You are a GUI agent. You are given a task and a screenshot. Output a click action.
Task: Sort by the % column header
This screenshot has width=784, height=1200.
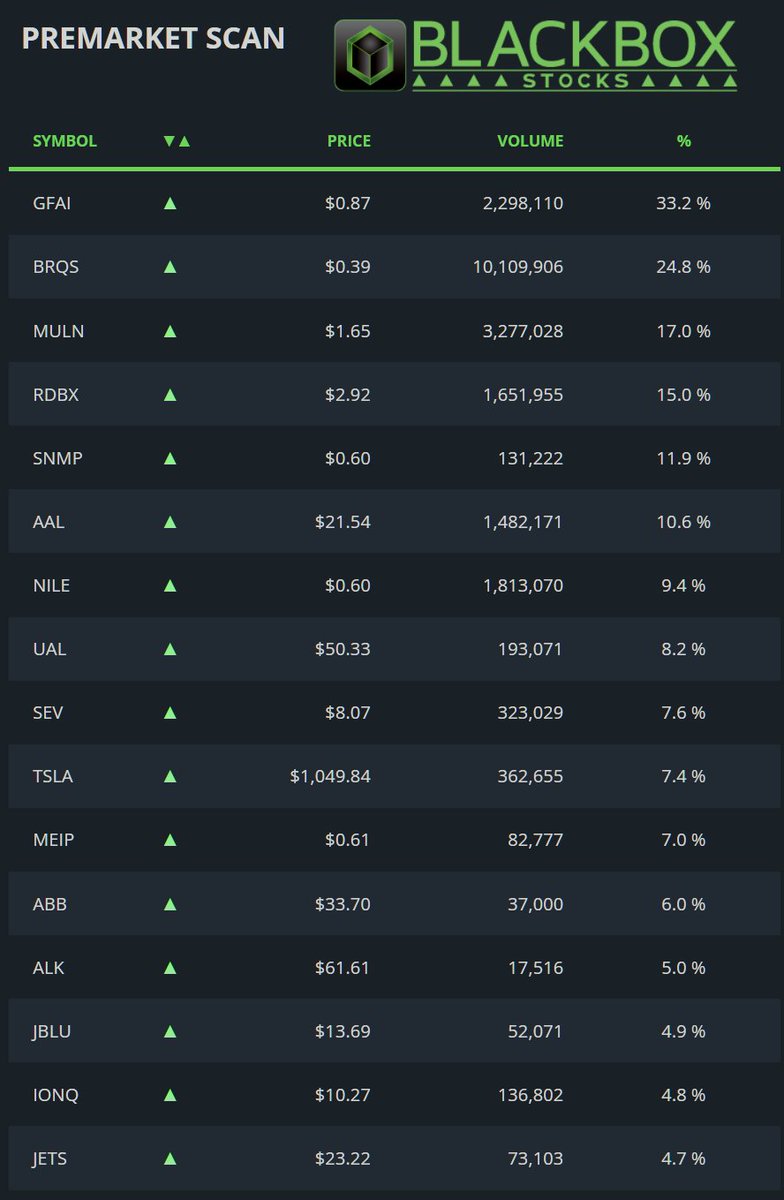(x=684, y=141)
